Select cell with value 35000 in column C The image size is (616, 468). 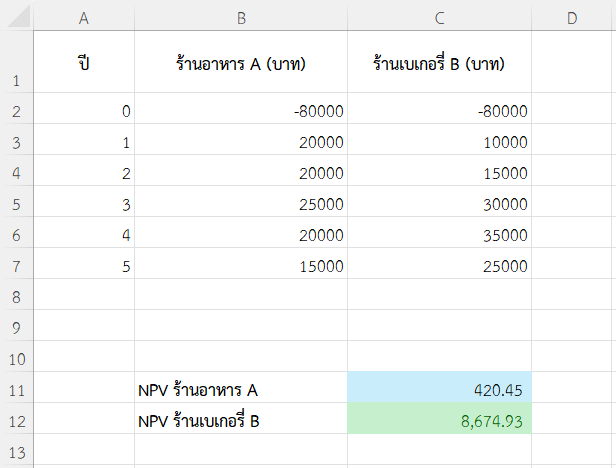coord(439,232)
